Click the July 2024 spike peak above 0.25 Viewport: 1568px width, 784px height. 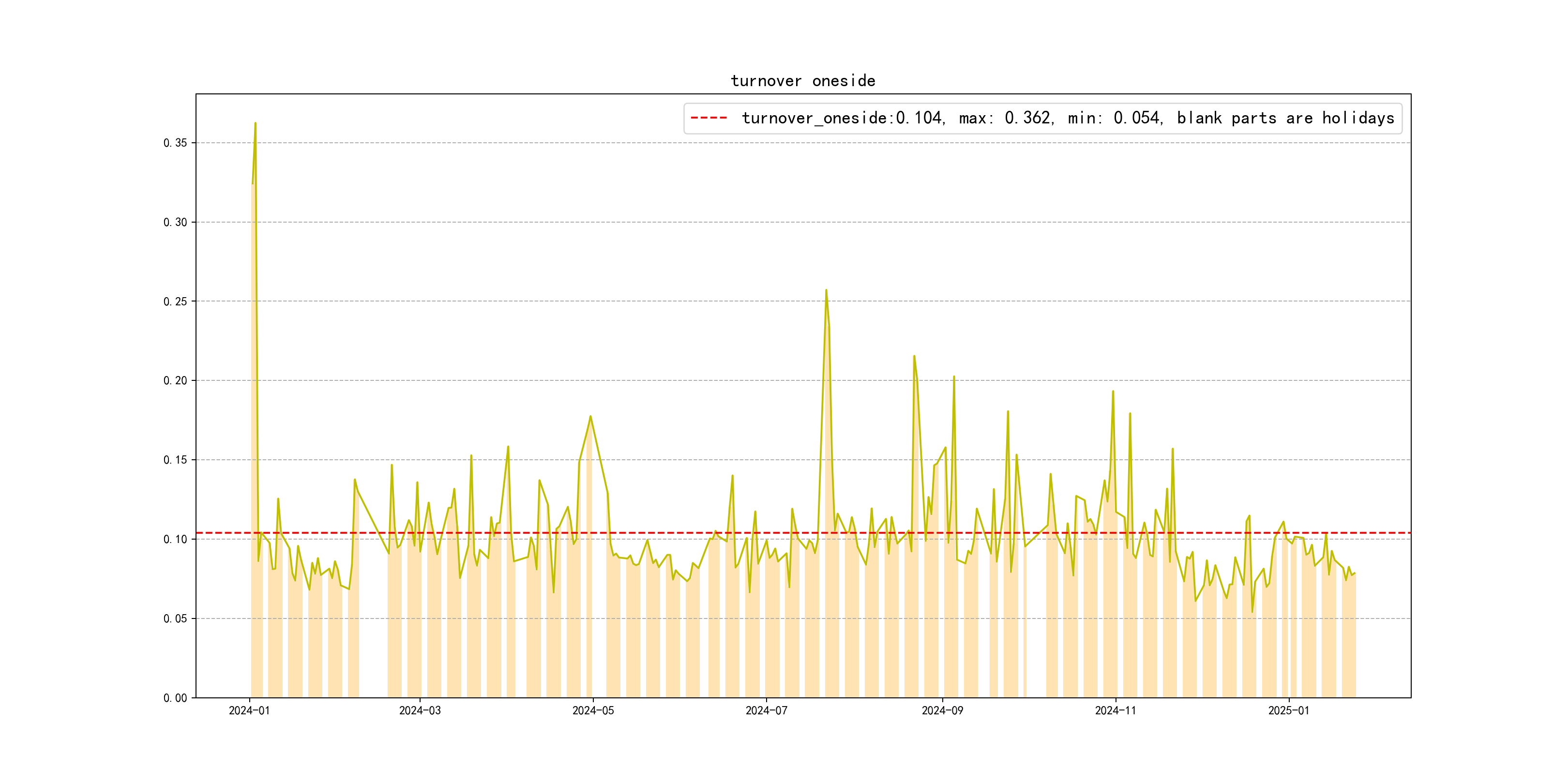point(826,290)
